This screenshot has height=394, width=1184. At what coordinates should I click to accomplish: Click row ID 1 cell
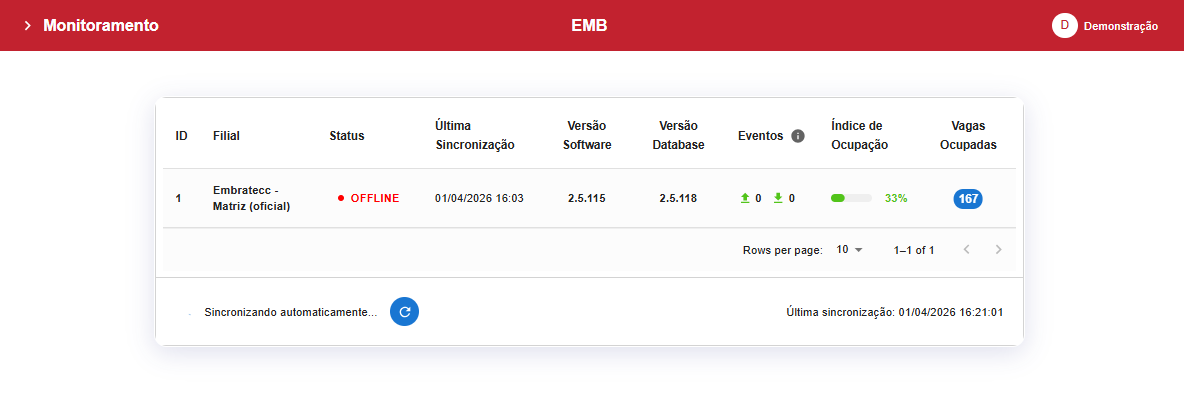point(179,199)
